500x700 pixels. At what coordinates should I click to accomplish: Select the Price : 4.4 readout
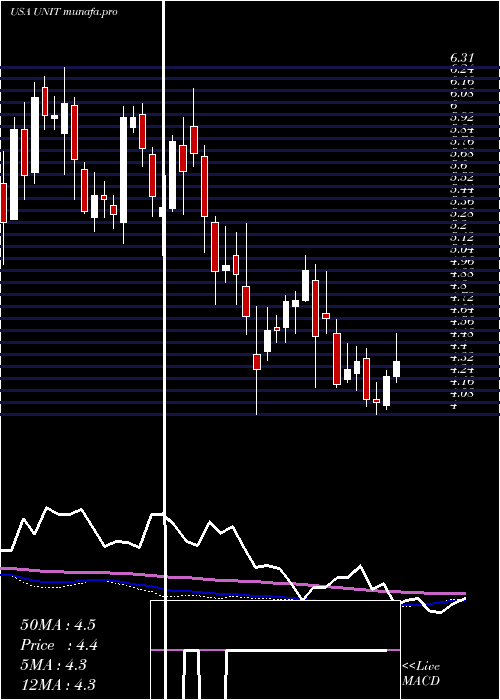pos(59,645)
